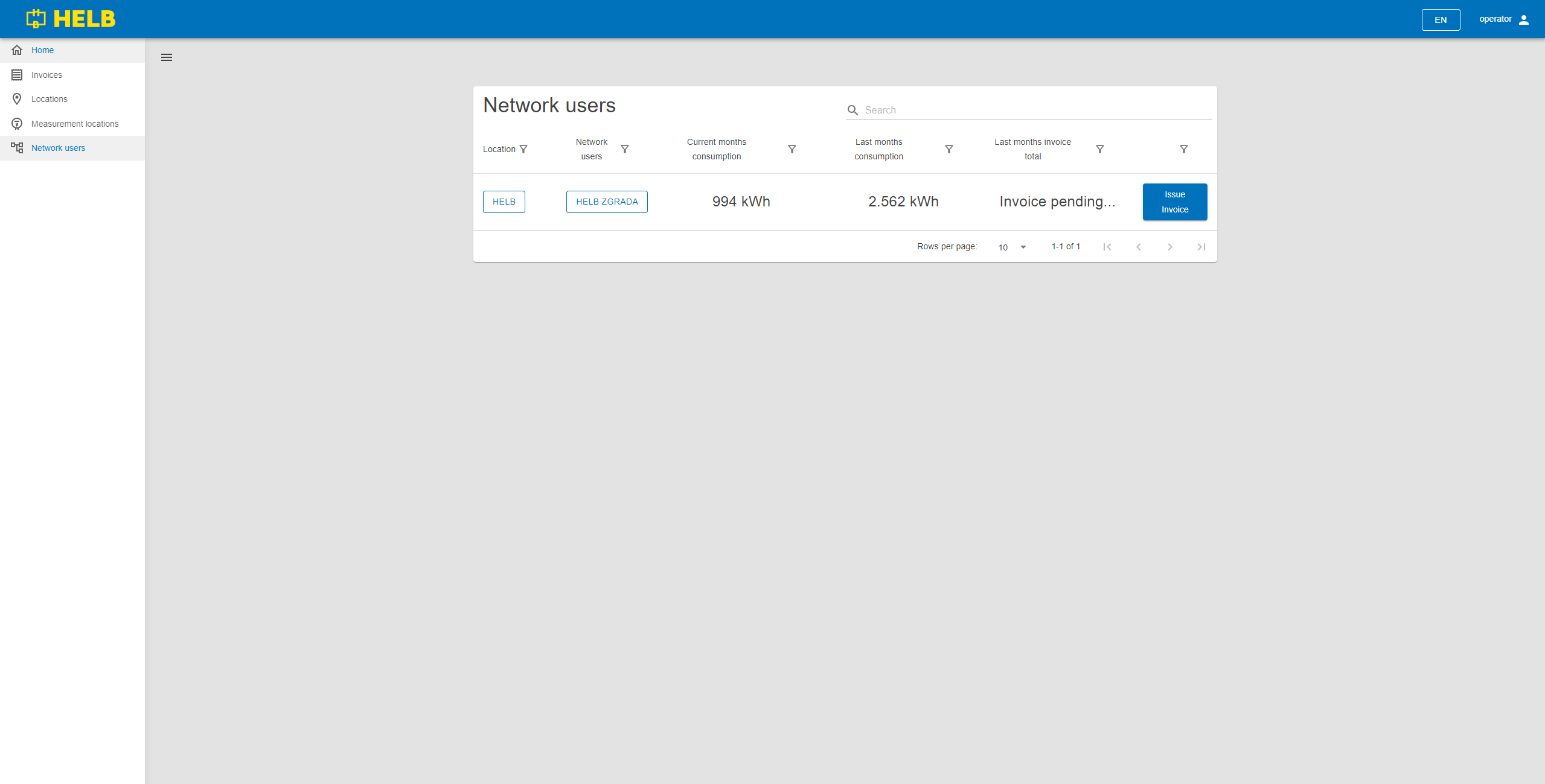This screenshot has width=1545, height=784.
Task: Filter the Current months consumption column
Action: pyautogui.click(x=792, y=149)
